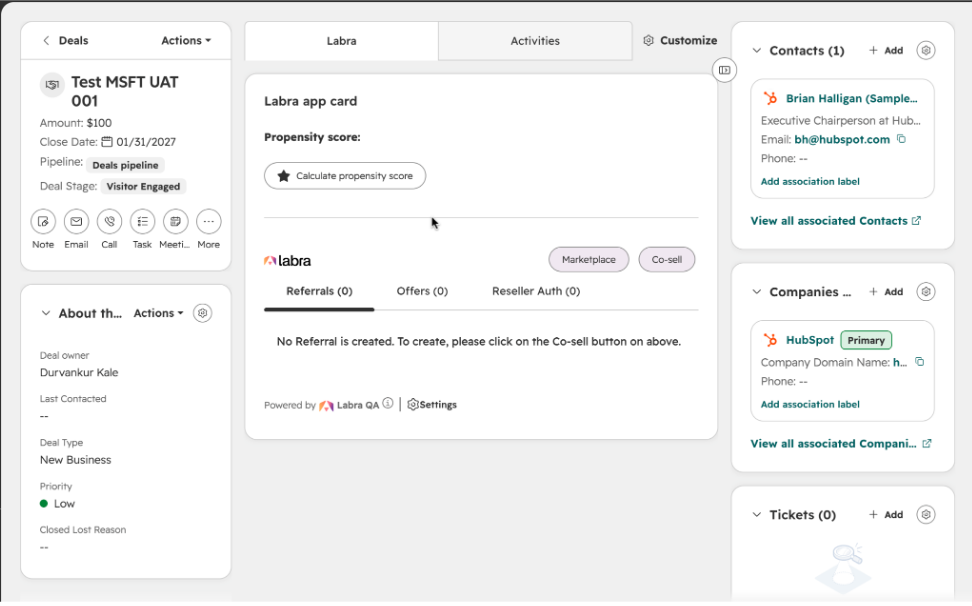
Task: Log a Call via phone icon
Action: coord(109,221)
